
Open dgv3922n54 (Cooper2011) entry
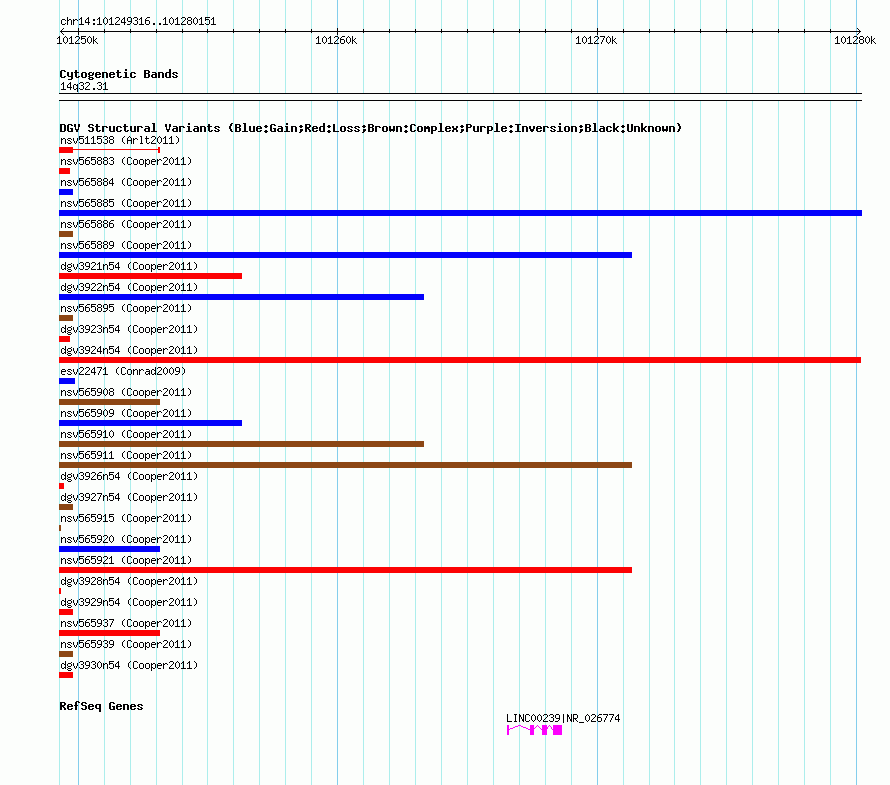pos(129,287)
